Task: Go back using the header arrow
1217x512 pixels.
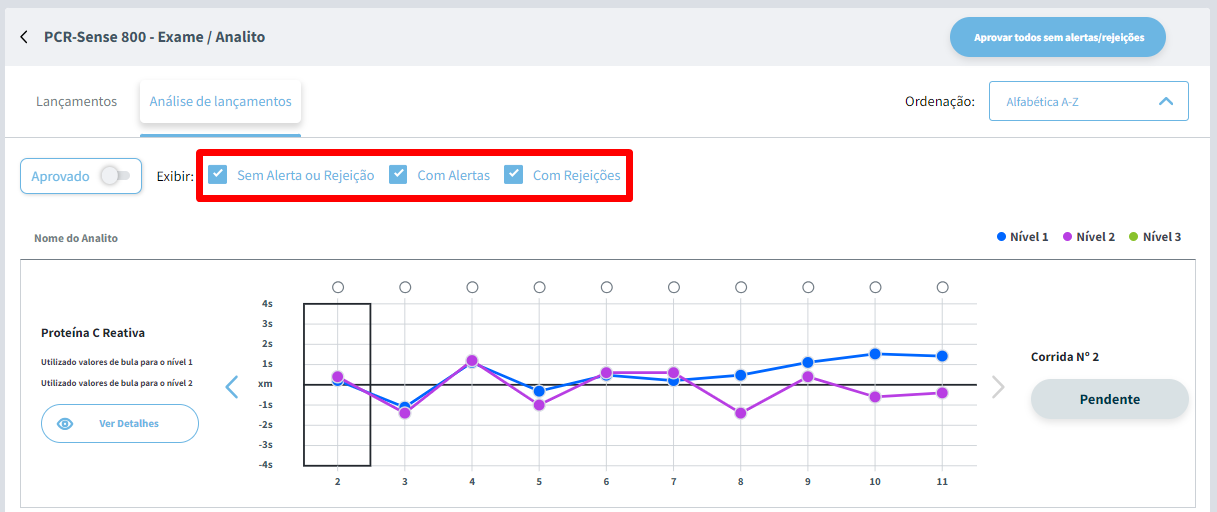Action: pyautogui.click(x=24, y=37)
